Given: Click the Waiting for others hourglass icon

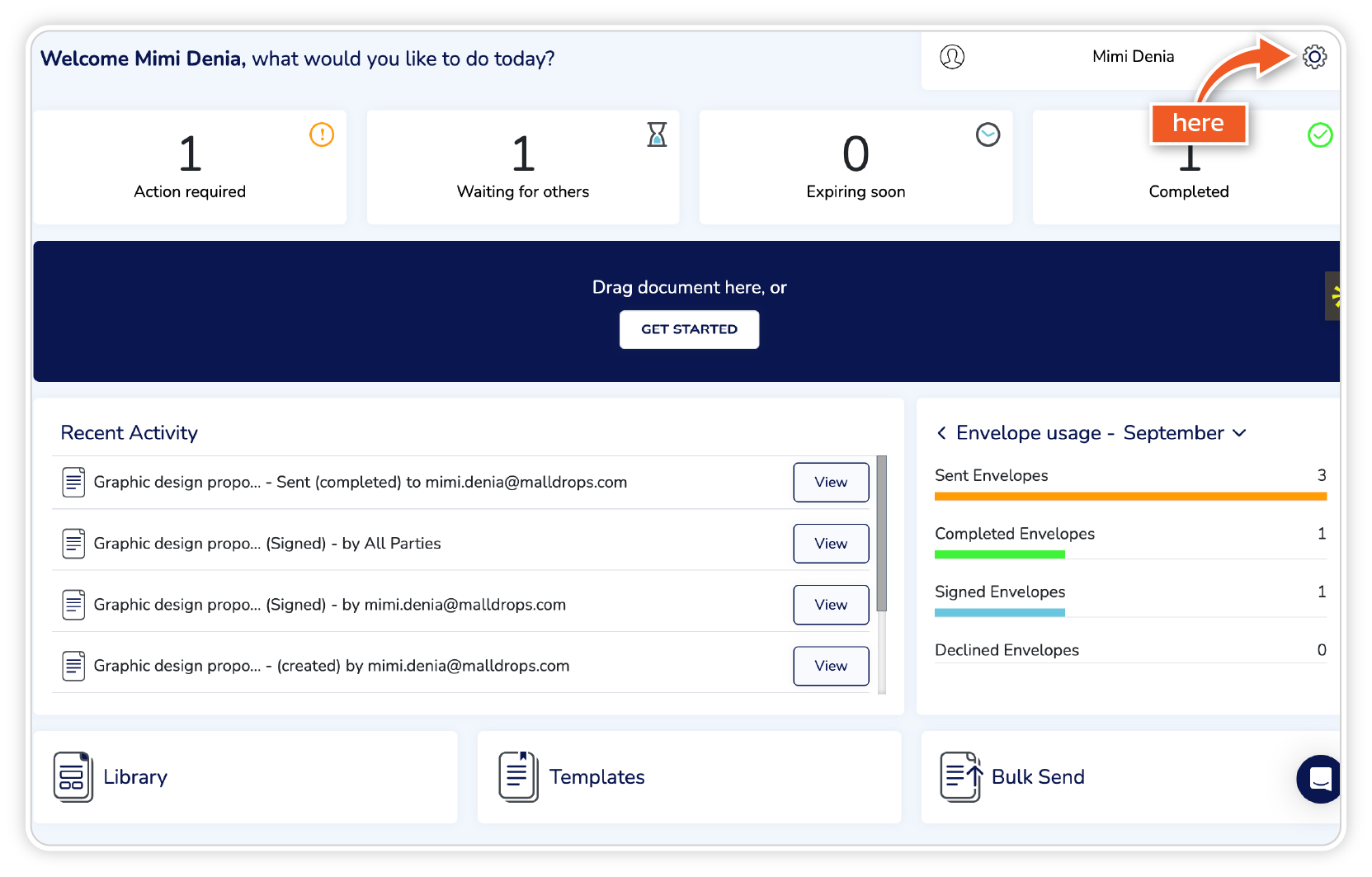Looking at the screenshot, I should (657, 134).
